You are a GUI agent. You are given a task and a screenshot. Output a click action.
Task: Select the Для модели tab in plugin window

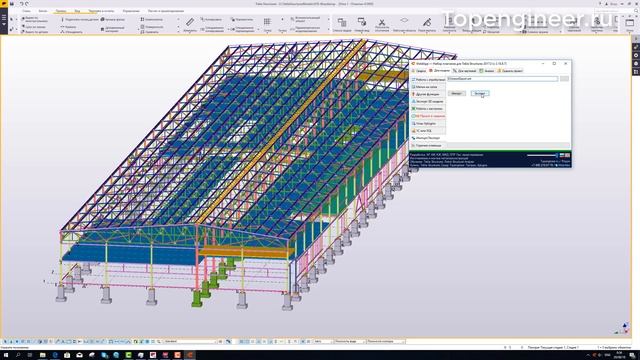click(439, 71)
